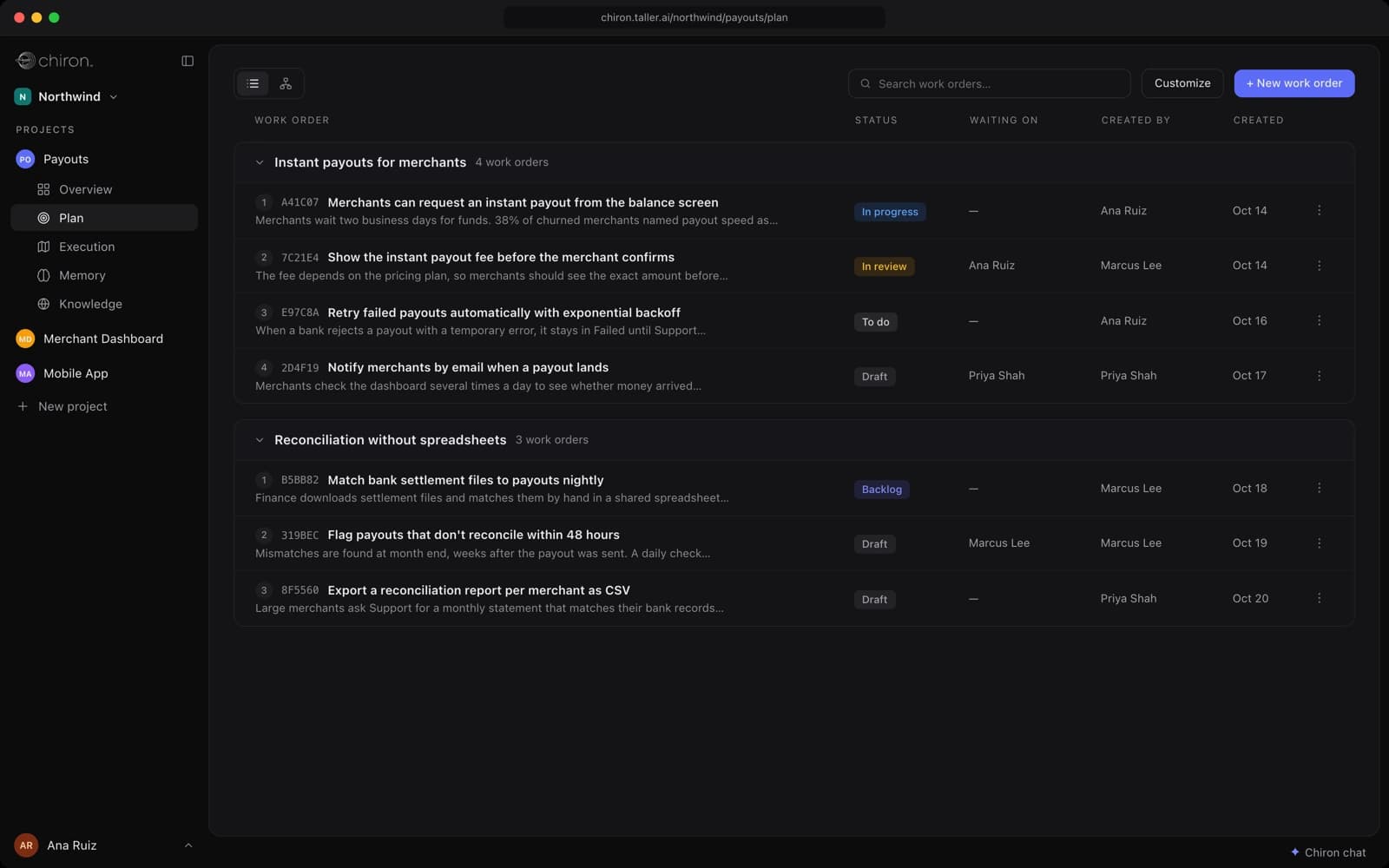Open "Show the instant payout fee" work order
This screenshot has height=868, width=1389.
[x=501, y=257]
